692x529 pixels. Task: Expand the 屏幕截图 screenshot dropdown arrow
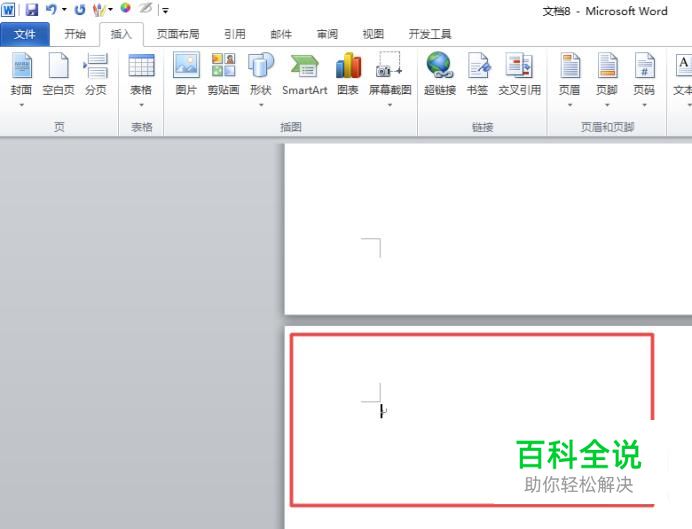click(390, 105)
